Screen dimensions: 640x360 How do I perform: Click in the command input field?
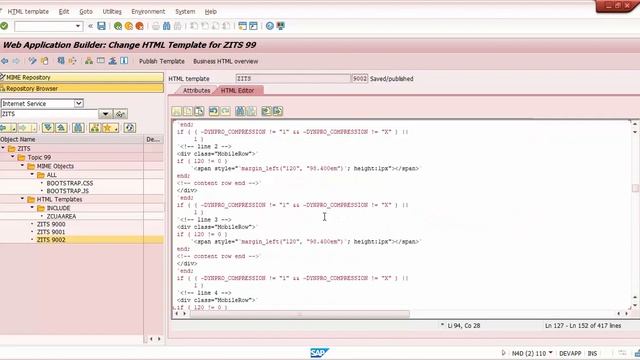(x=45, y=26)
